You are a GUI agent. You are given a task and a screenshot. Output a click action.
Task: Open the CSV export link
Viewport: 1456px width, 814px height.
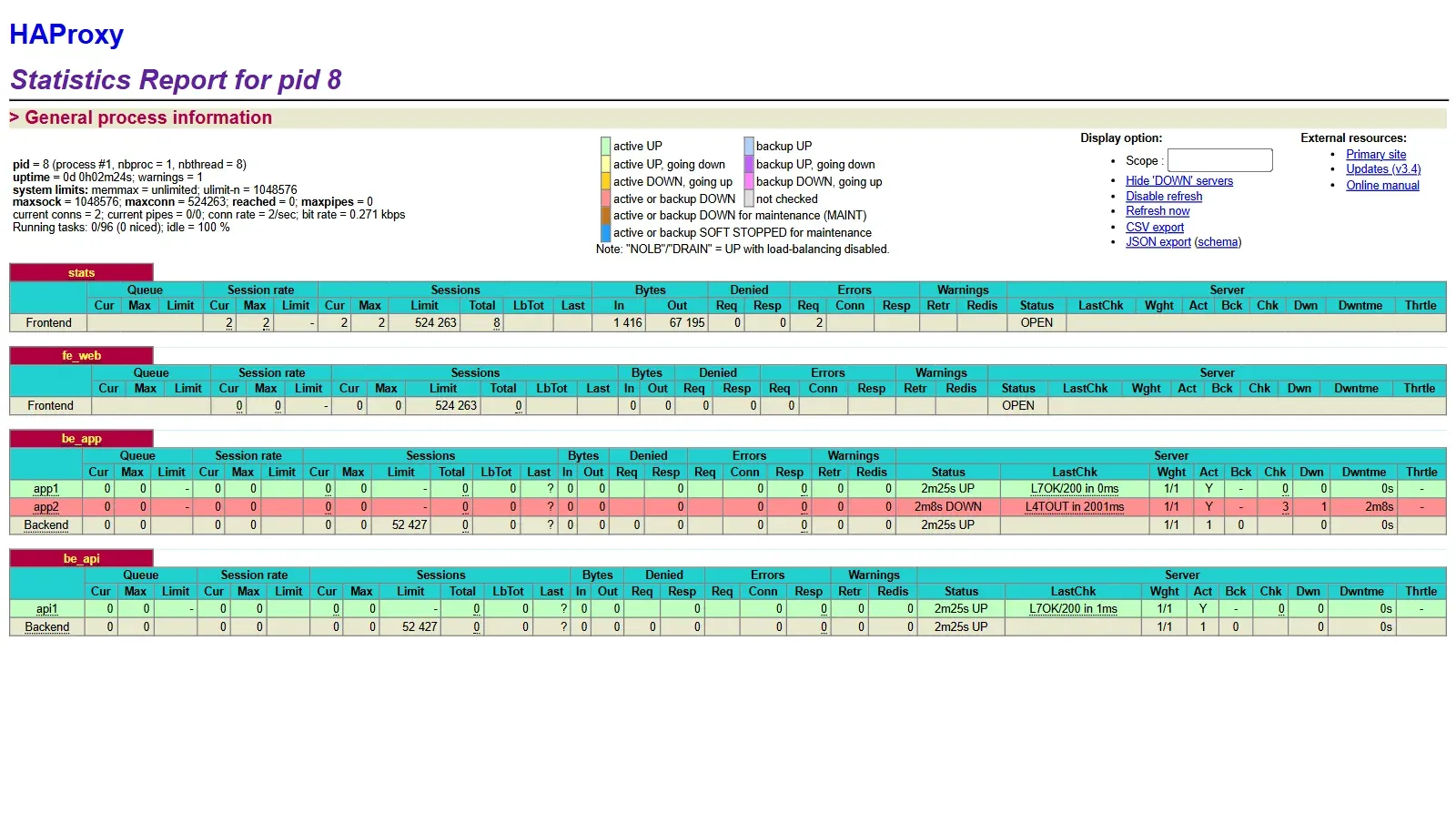coord(1154,227)
